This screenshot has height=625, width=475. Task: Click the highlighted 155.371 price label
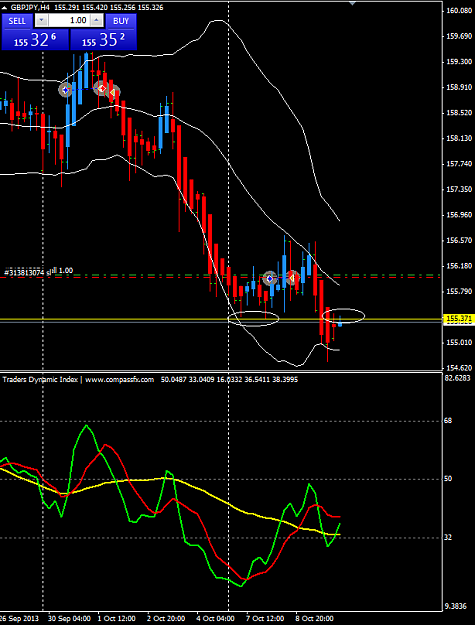(459, 318)
